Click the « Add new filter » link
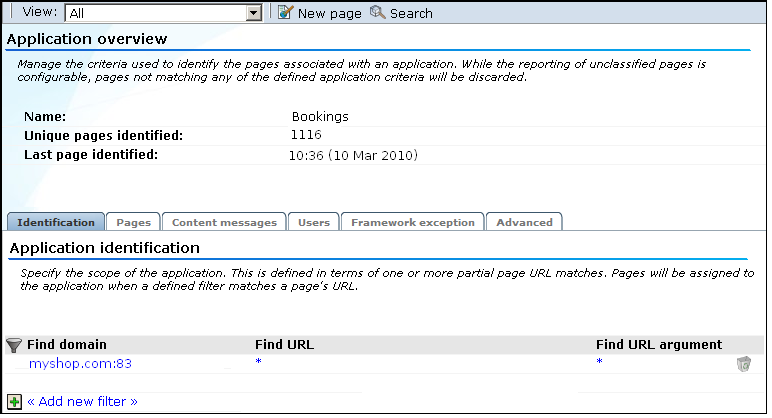772x418 pixels. click(x=82, y=402)
